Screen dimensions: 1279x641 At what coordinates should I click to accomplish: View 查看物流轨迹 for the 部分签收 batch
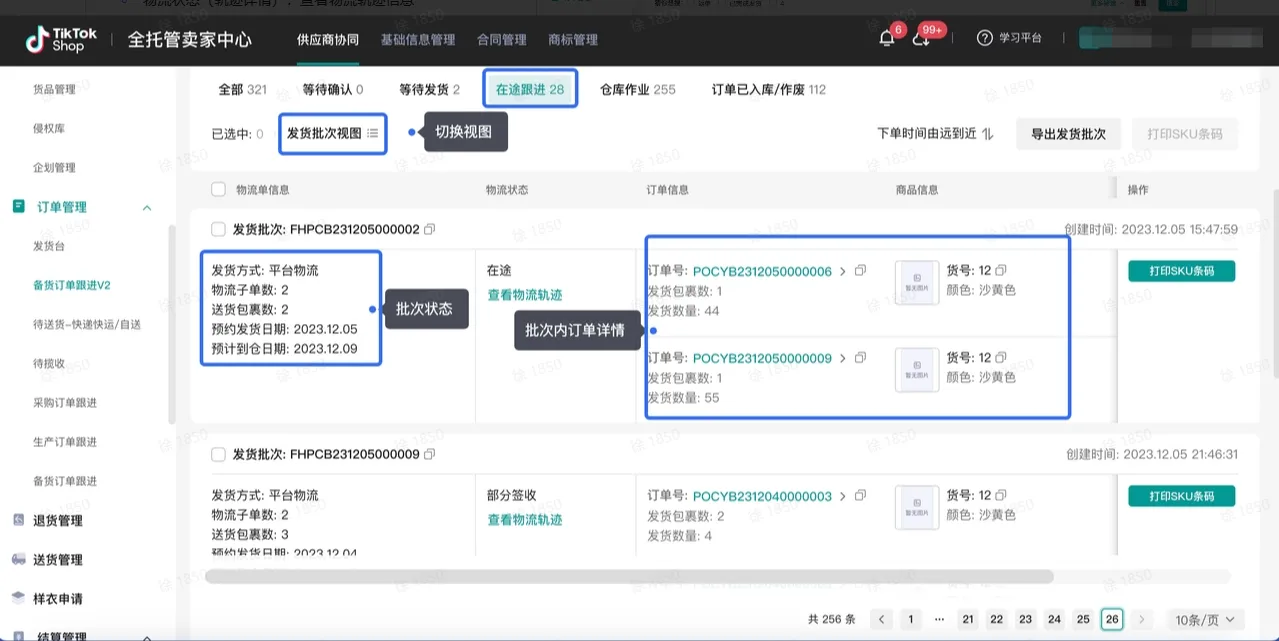525,520
